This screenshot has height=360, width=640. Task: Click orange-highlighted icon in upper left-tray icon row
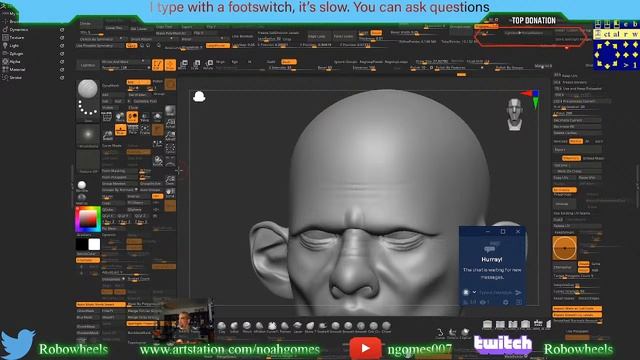[x=132, y=117]
